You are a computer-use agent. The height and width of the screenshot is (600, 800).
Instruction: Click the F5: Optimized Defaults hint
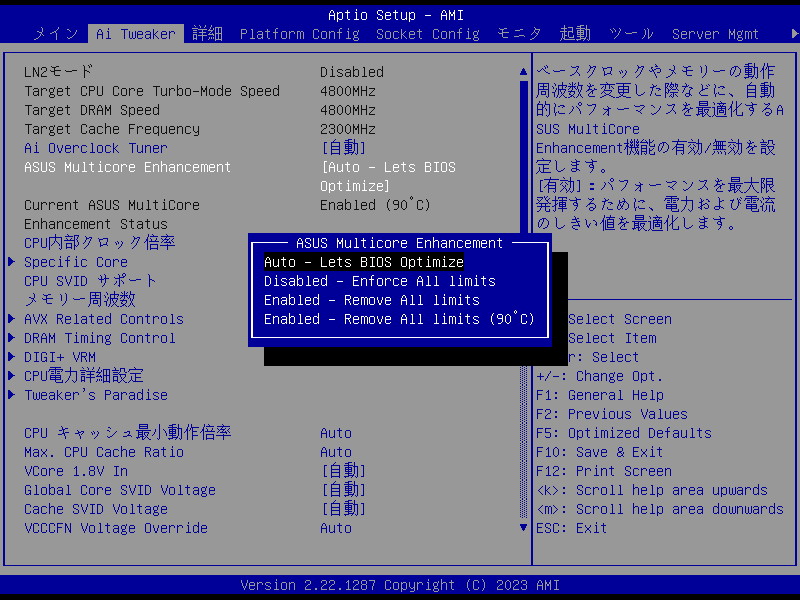click(x=623, y=433)
